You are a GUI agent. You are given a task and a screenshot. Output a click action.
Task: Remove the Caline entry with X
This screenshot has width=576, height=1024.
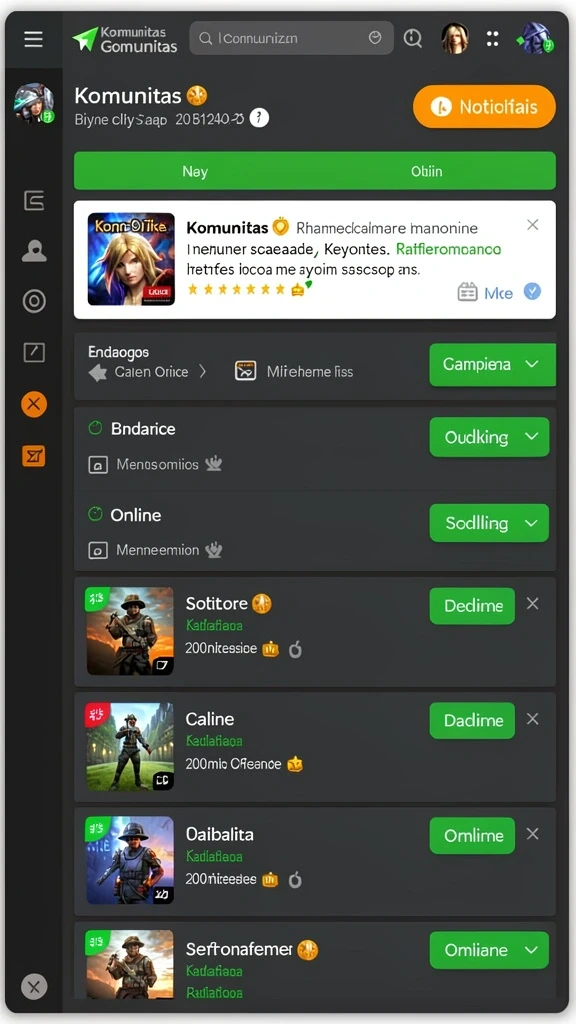point(533,719)
